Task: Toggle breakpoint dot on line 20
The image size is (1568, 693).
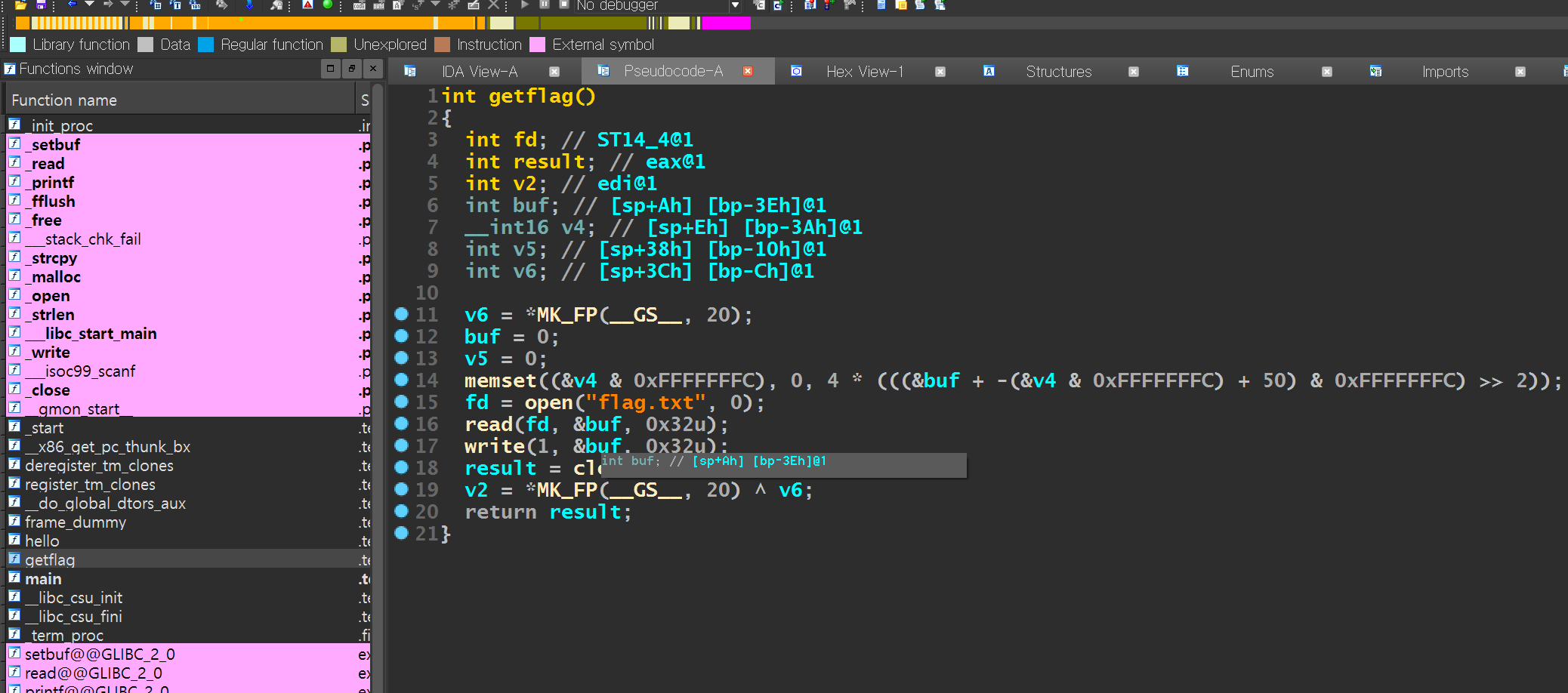Action: click(x=402, y=511)
